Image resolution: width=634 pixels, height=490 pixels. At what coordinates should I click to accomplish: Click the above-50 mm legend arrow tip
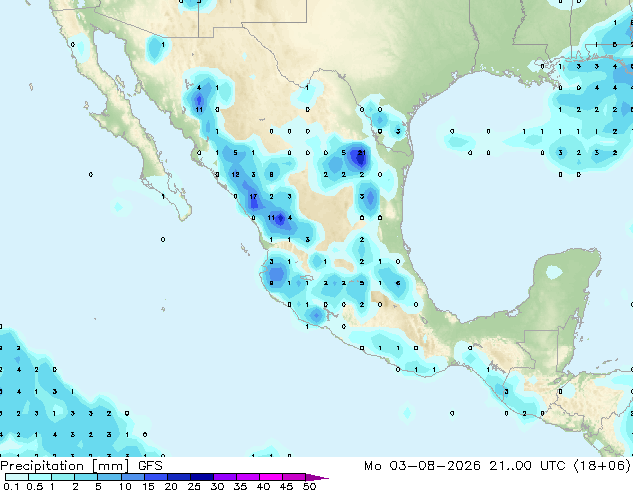[317, 478]
